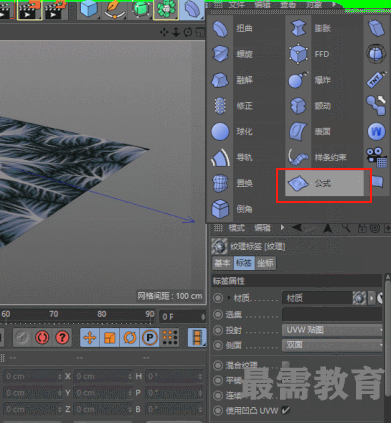Select the 螺旋 twist deformer
391x423 pixels.
(232, 54)
